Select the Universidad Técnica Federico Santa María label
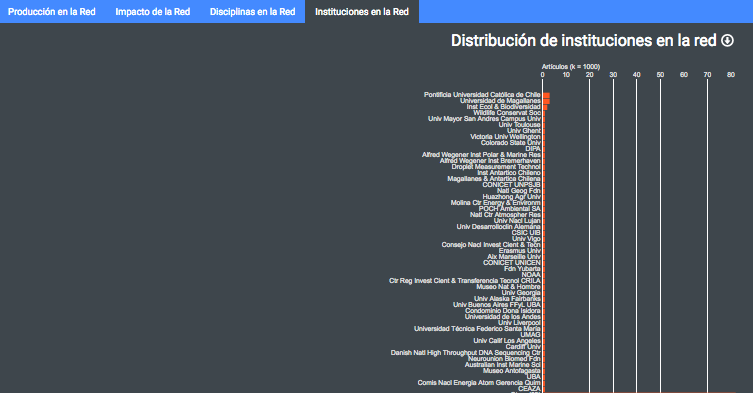This screenshot has height=393, width=753. [477, 329]
